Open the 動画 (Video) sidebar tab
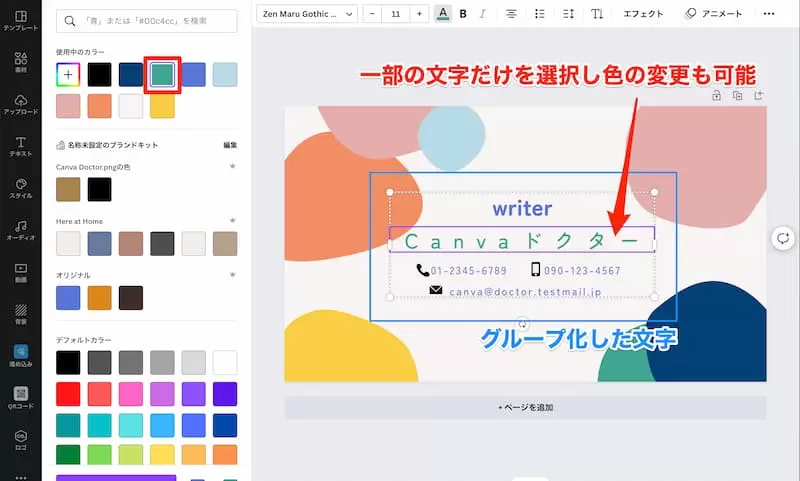 [x=20, y=272]
